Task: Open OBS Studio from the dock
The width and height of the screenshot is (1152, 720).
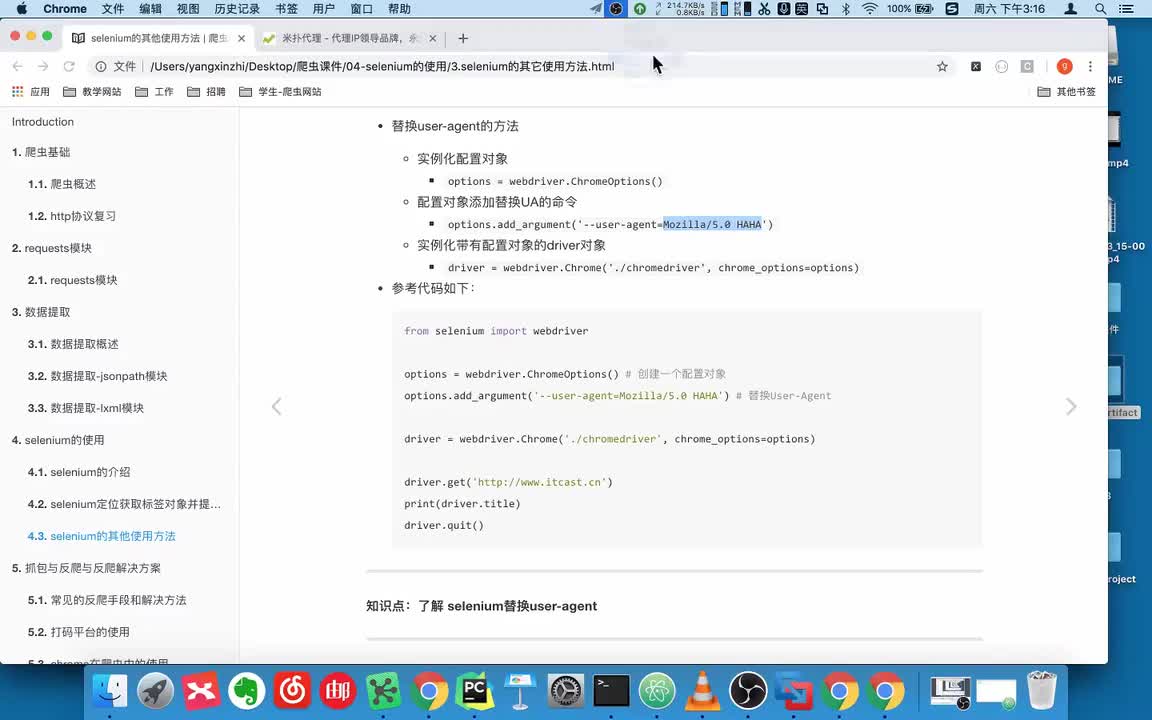Action: 748,691
